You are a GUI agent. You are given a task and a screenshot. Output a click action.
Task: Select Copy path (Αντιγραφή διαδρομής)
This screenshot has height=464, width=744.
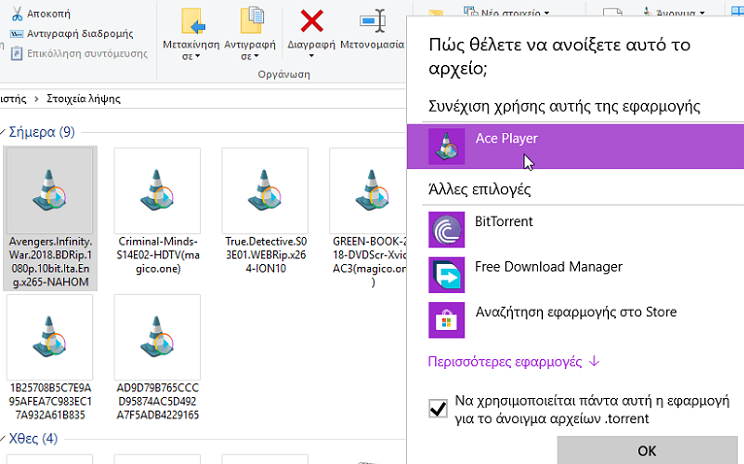coord(72,34)
